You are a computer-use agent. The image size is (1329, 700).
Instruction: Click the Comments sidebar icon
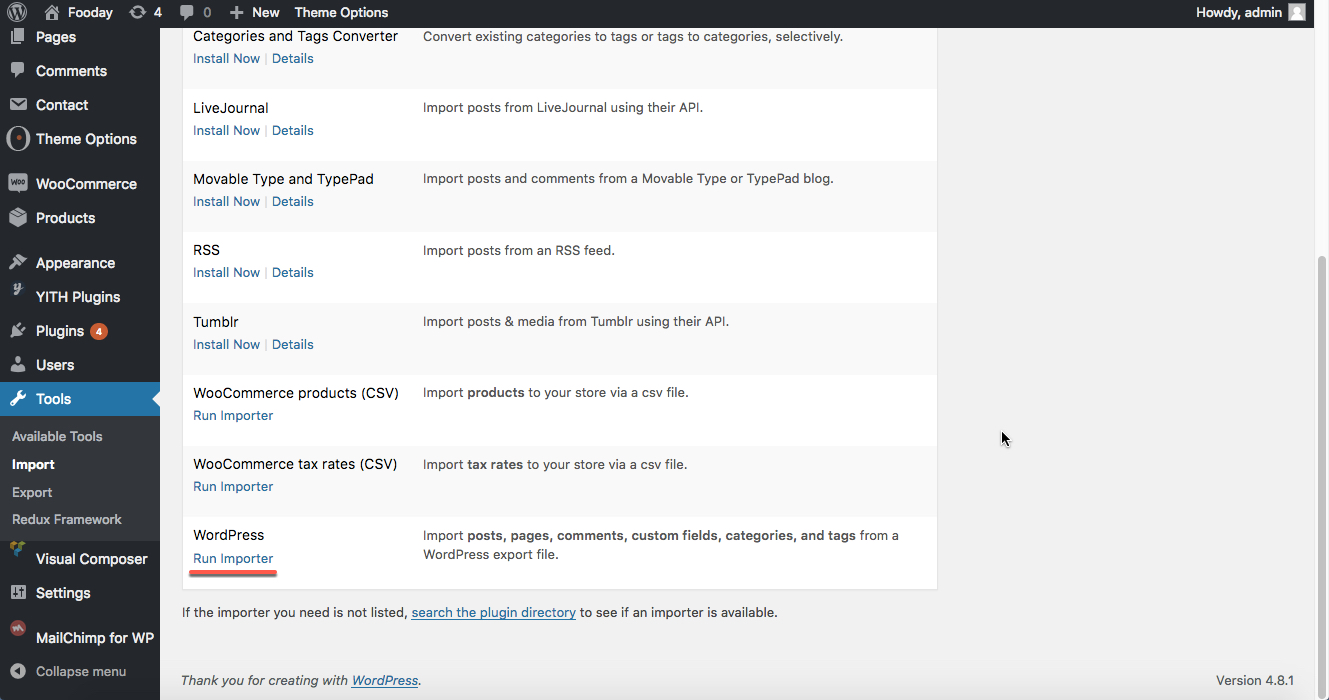pos(18,71)
